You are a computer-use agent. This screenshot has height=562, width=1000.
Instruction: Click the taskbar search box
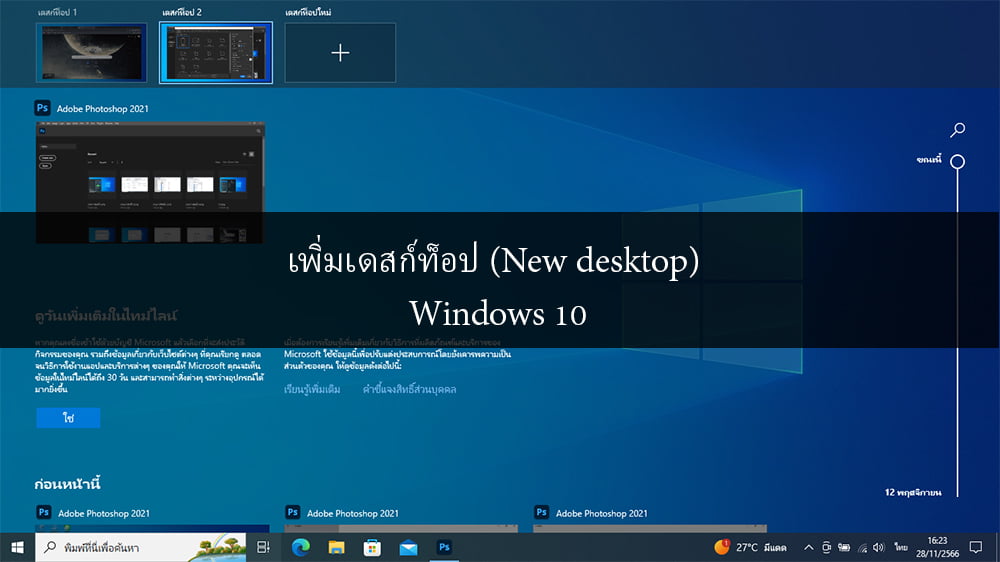(140, 547)
